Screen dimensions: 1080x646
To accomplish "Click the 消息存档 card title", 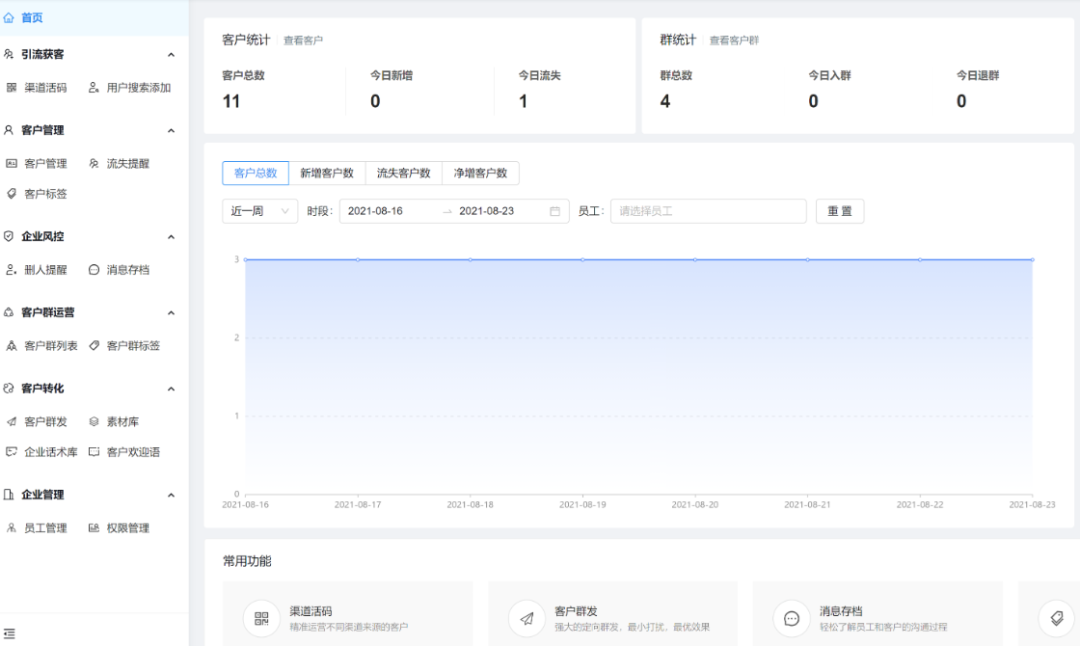I will click(841, 611).
